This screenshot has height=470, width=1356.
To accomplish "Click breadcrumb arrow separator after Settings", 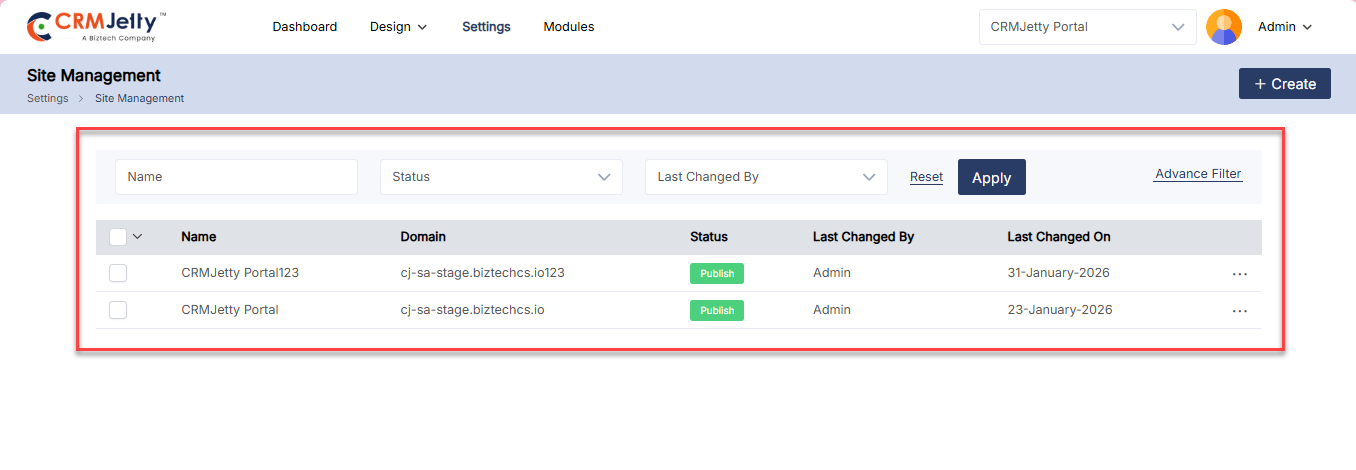I will click(81, 99).
